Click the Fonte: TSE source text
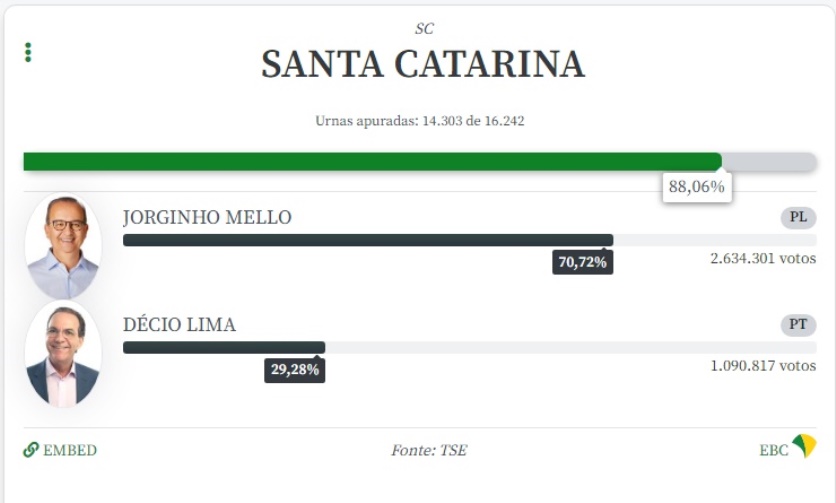836x503 pixels. (428, 450)
